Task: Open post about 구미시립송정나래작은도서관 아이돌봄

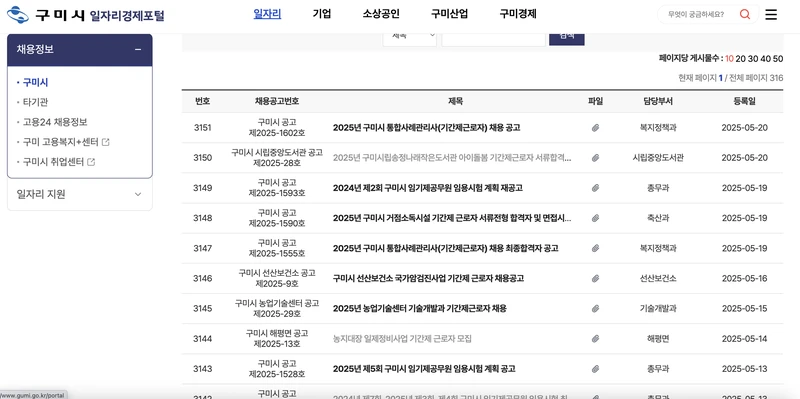Action: [x=452, y=158]
